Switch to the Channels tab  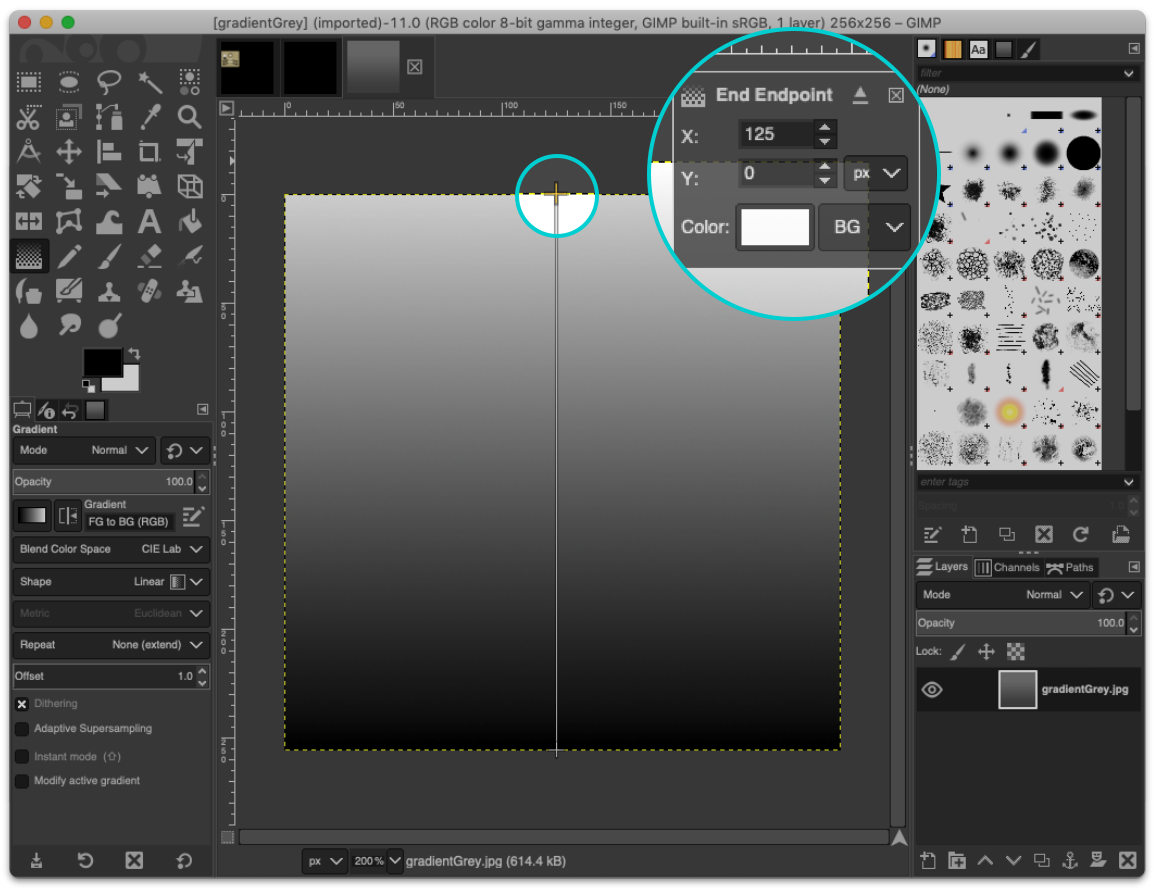click(1007, 567)
